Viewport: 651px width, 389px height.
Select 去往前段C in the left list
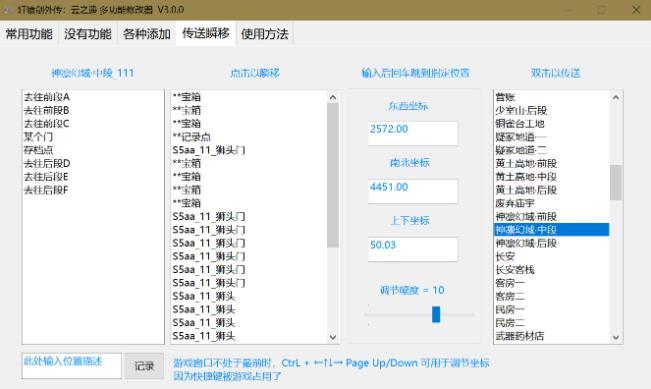tap(93, 124)
